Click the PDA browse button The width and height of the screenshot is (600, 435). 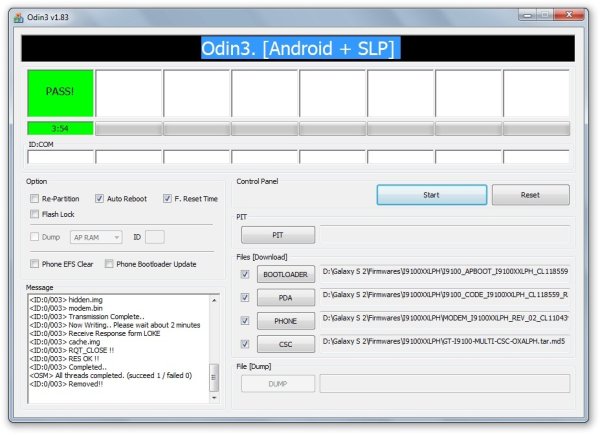[x=285, y=298]
